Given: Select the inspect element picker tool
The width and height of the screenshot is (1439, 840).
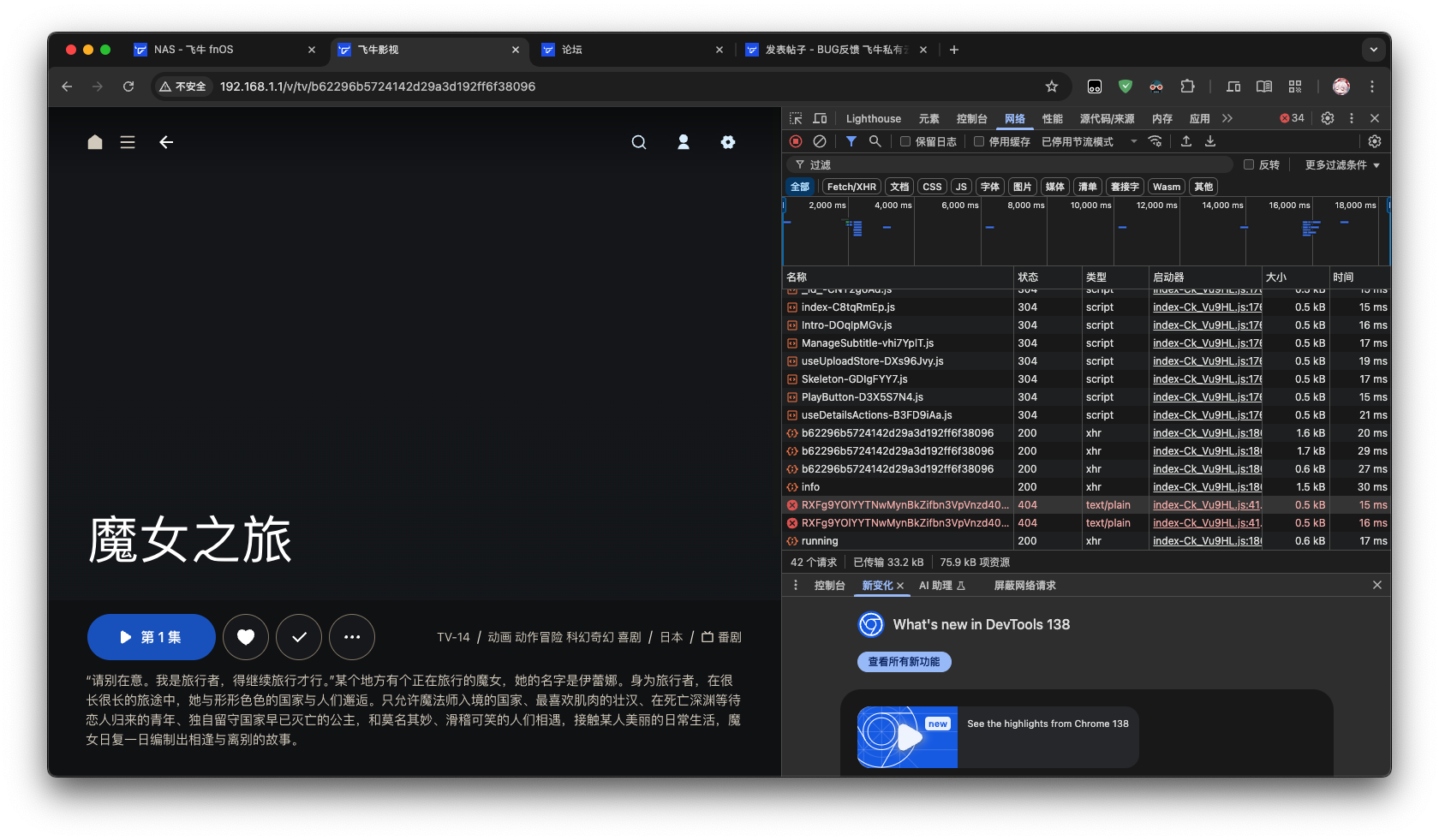Looking at the screenshot, I should click(x=796, y=118).
